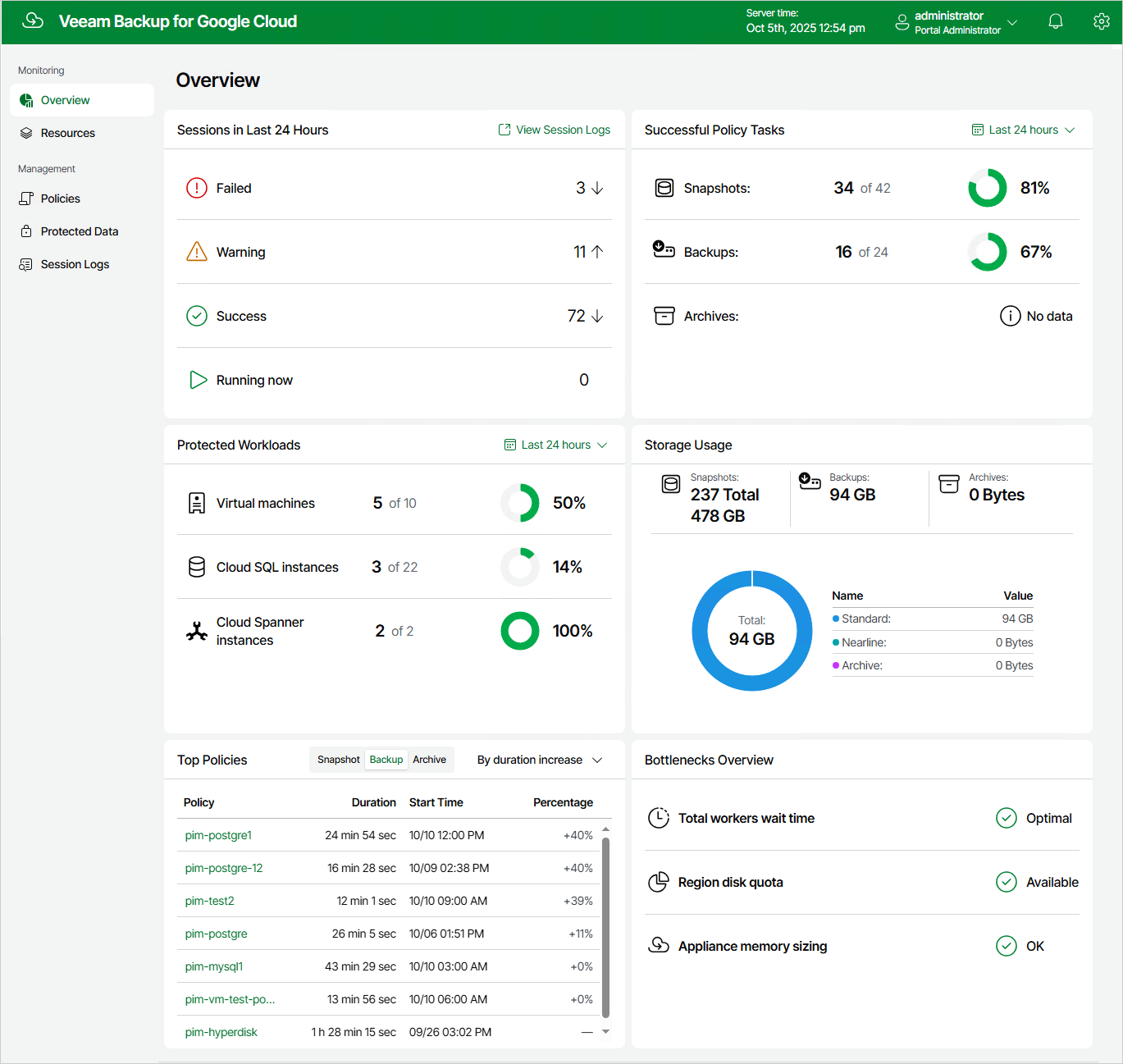Click the Policies sidebar icon
1123x1064 pixels.
[x=26, y=199]
